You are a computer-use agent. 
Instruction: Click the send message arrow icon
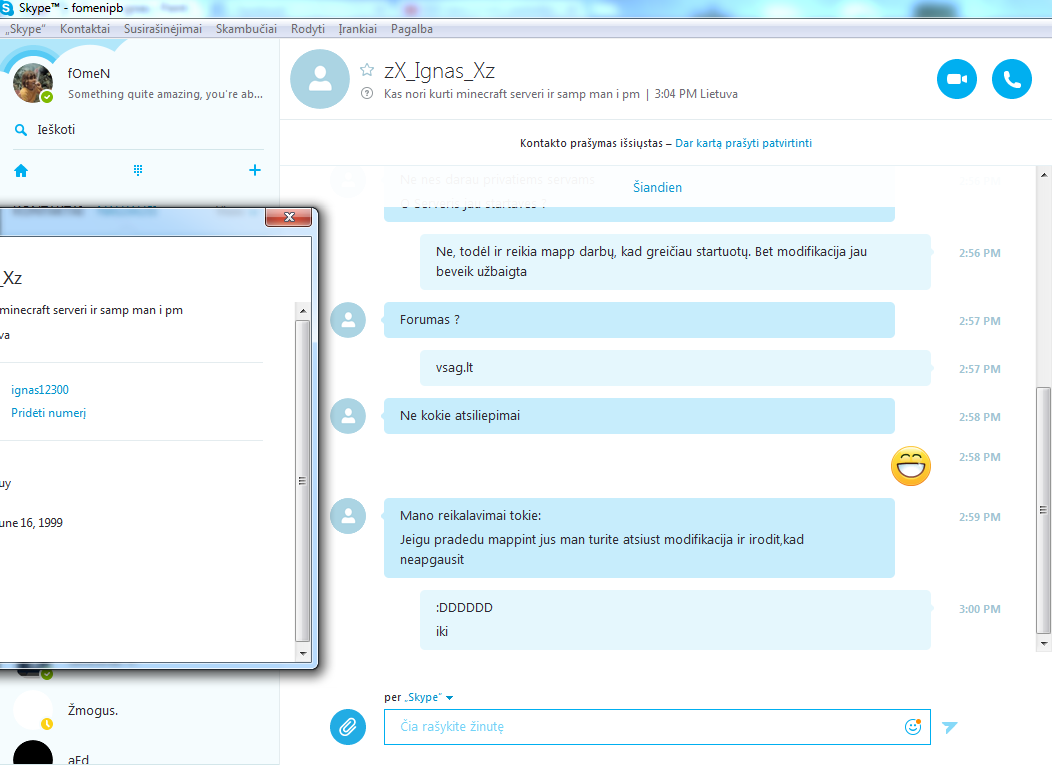[949, 727]
